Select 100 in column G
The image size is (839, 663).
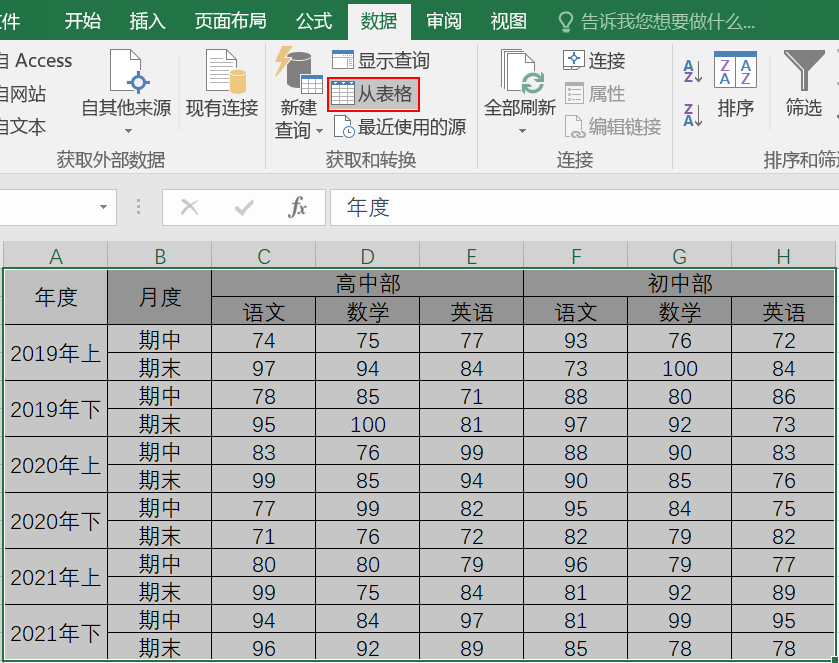click(680, 368)
